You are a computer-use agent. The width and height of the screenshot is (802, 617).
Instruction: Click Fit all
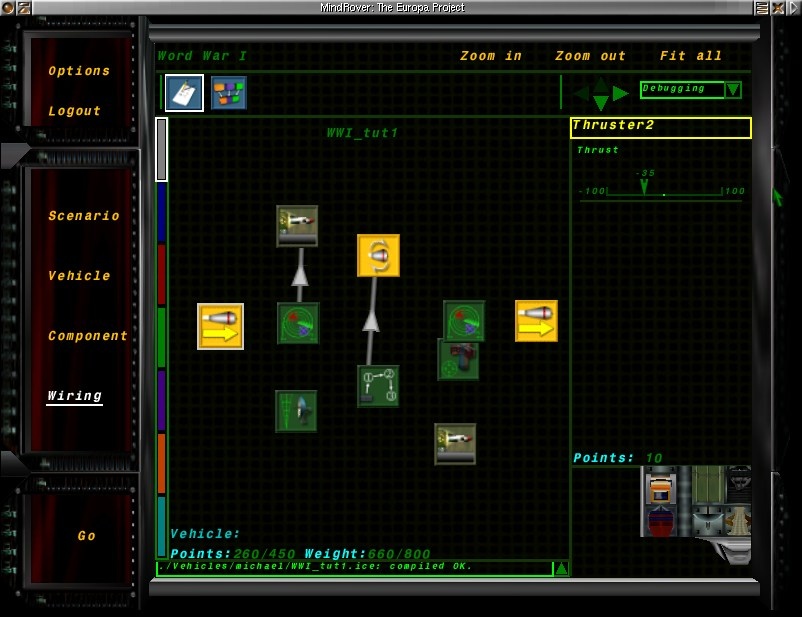690,56
